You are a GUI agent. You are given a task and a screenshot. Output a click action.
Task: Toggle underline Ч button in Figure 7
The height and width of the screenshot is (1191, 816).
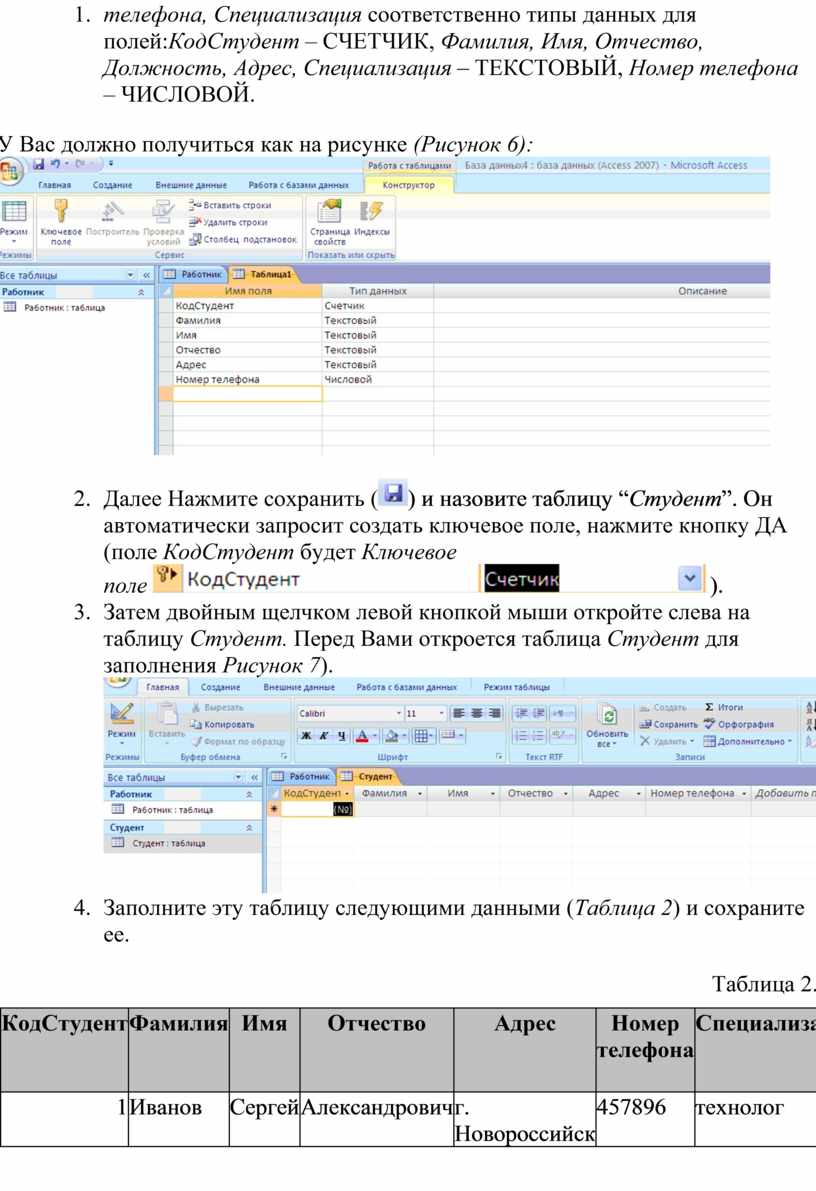[342, 735]
